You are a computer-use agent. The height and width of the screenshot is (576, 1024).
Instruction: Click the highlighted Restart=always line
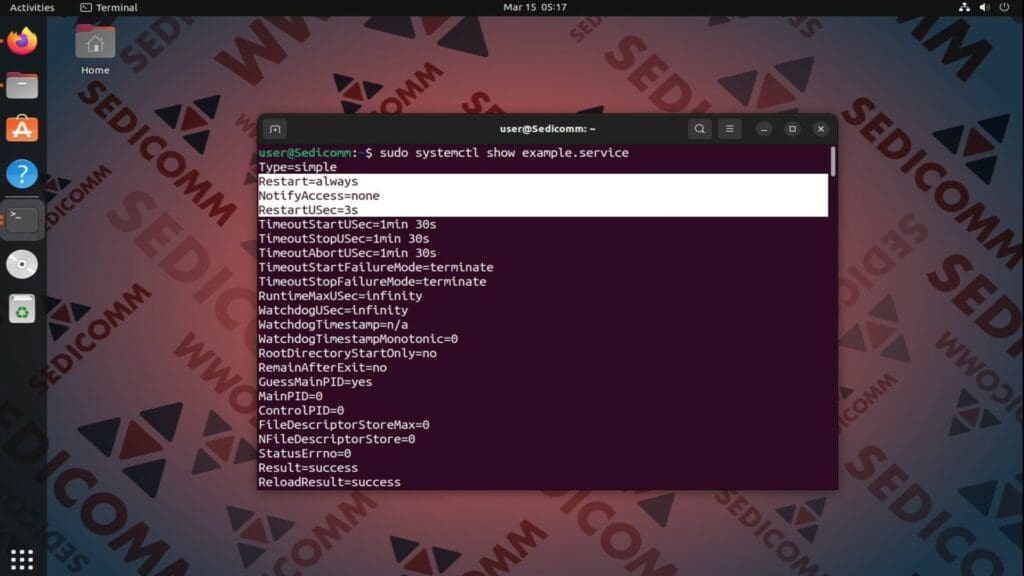(x=308, y=182)
